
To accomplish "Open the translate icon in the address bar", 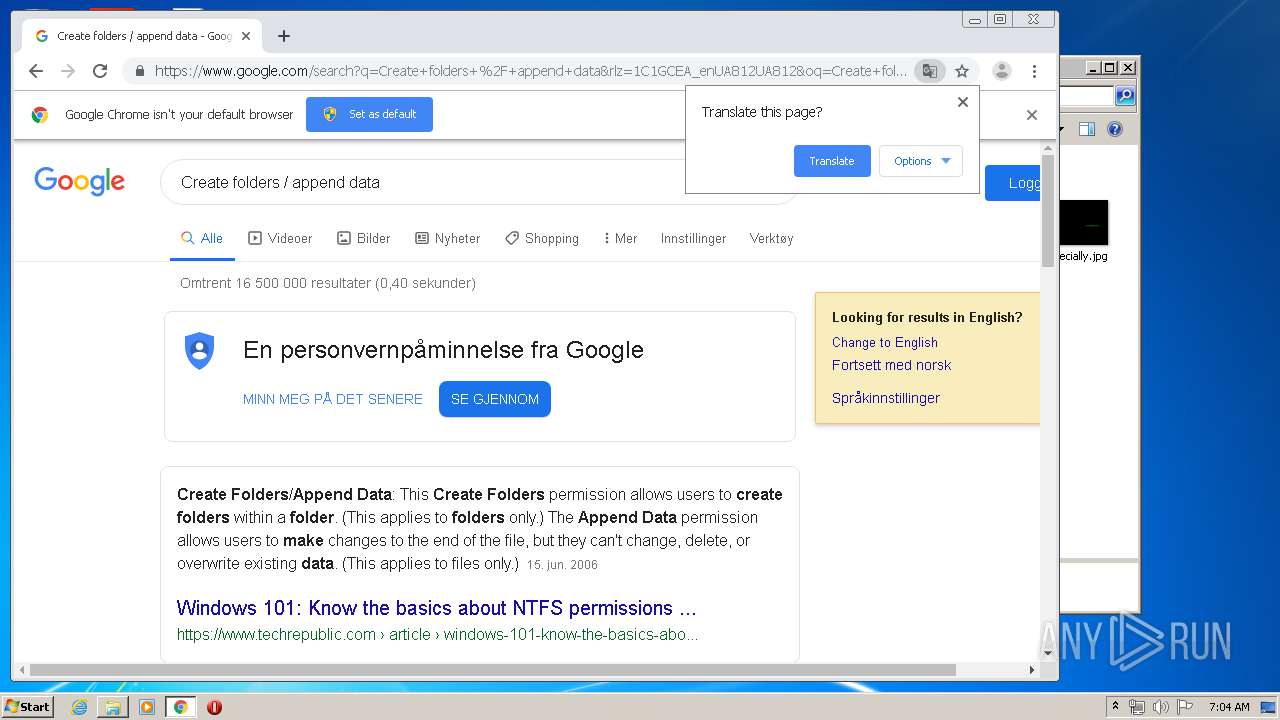I will tap(930, 71).
